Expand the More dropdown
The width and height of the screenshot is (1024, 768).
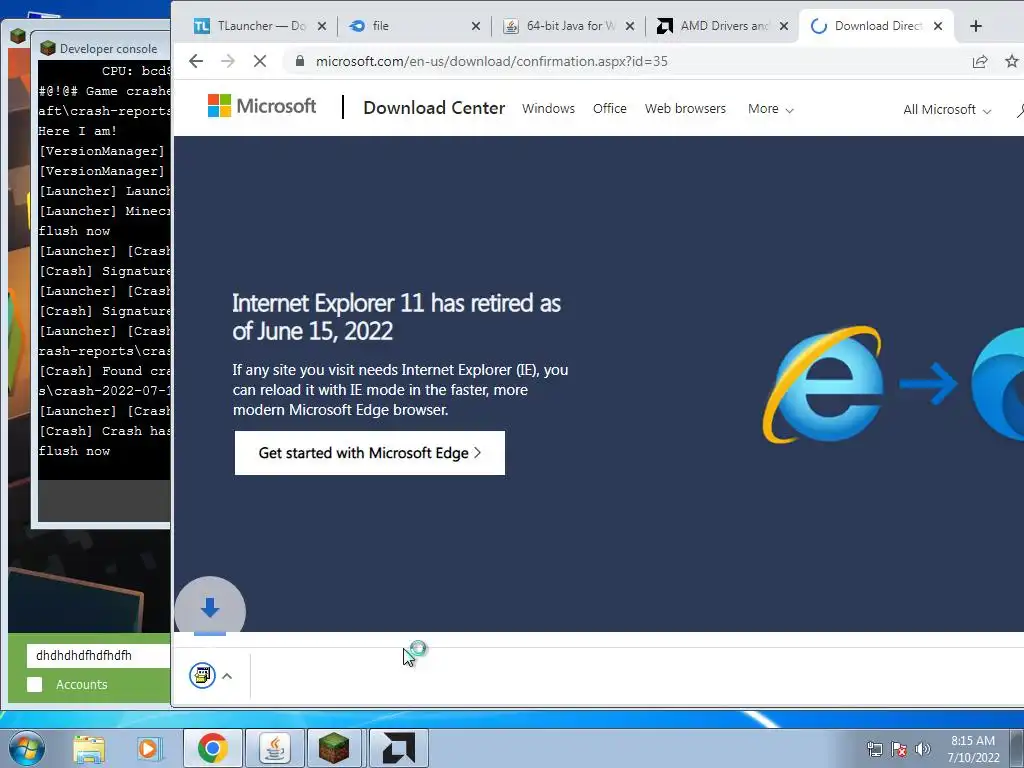coord(771,109)
